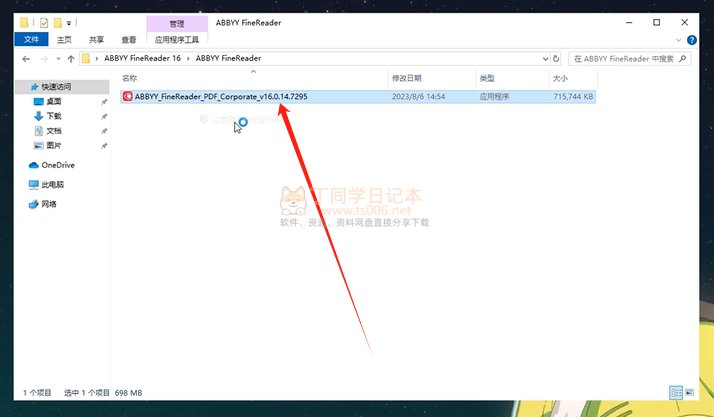Click the pin icon next to 下载
714x417 pixels.
104,117
